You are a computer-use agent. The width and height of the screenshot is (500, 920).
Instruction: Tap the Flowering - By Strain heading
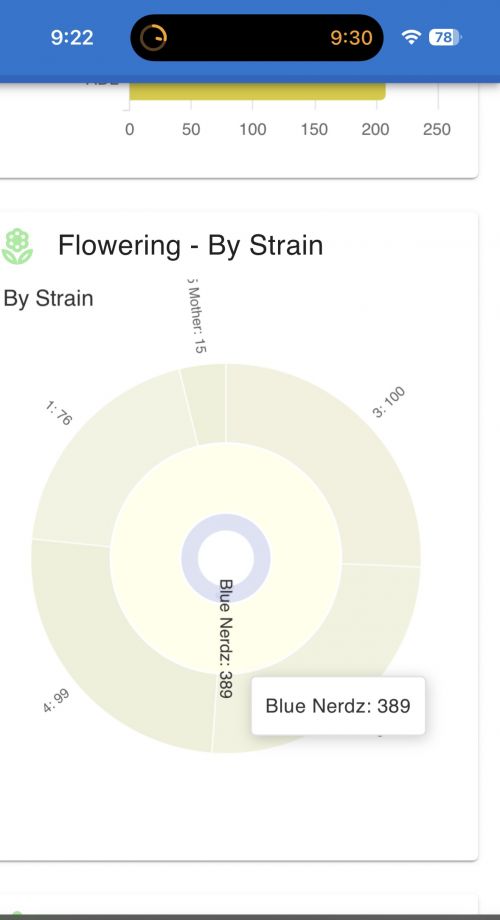191,245
